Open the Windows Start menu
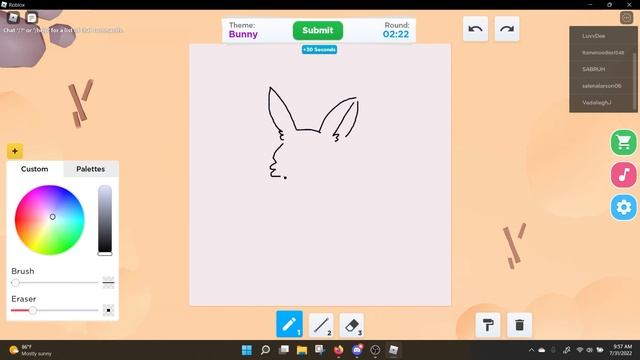Image resolution: width=640 pixels, height=360 pixels. (x=247, y=350)
